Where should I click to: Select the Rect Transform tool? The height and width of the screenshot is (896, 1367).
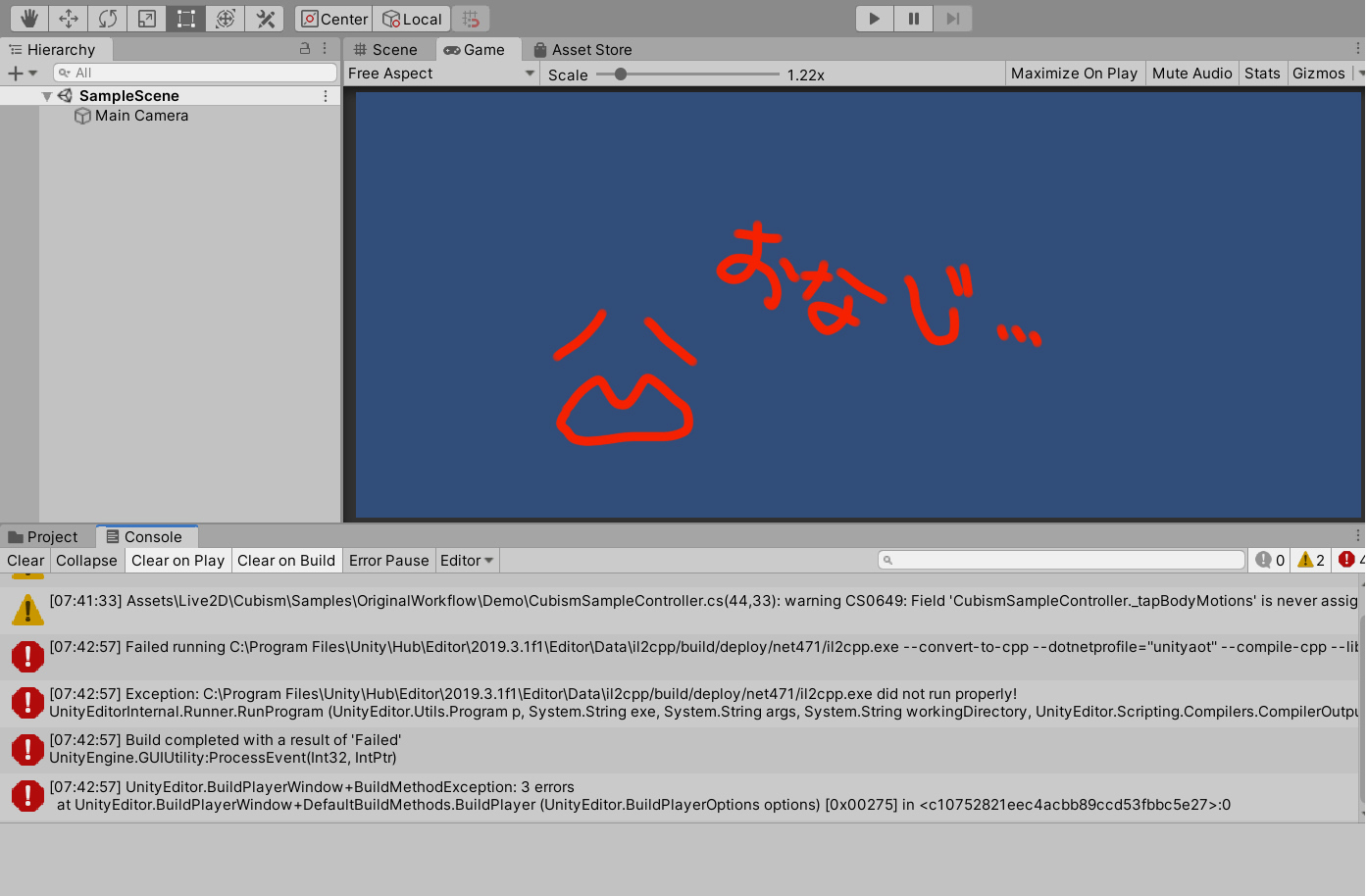(x=185, y=18)
